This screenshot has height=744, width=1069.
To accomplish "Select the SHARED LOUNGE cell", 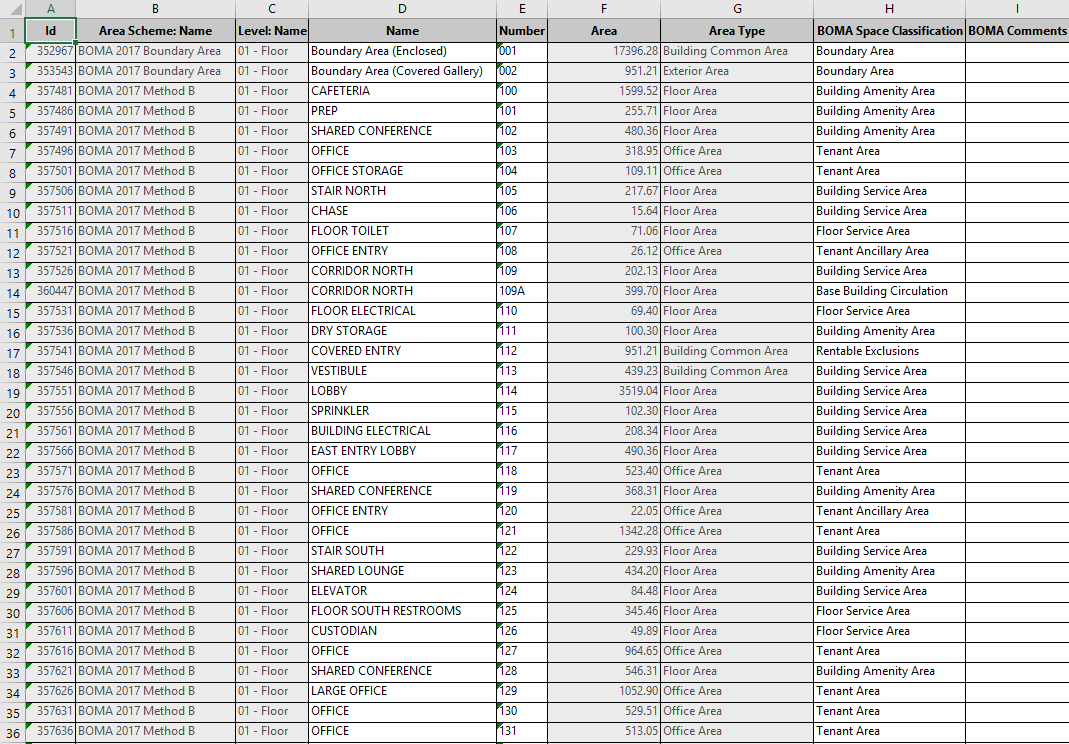I will [402, 571].
